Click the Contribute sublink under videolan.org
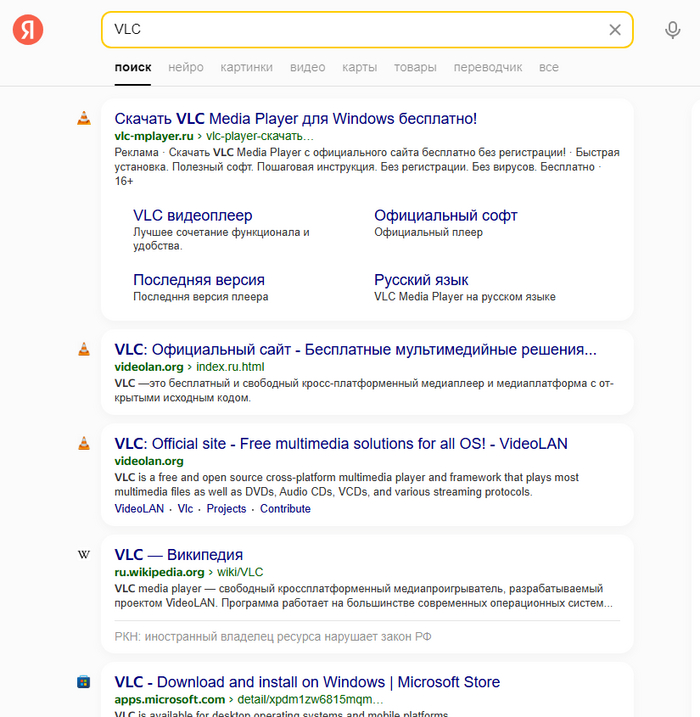Image resolution: width=700 pixels, height=717 pixels. coord(285,509)
